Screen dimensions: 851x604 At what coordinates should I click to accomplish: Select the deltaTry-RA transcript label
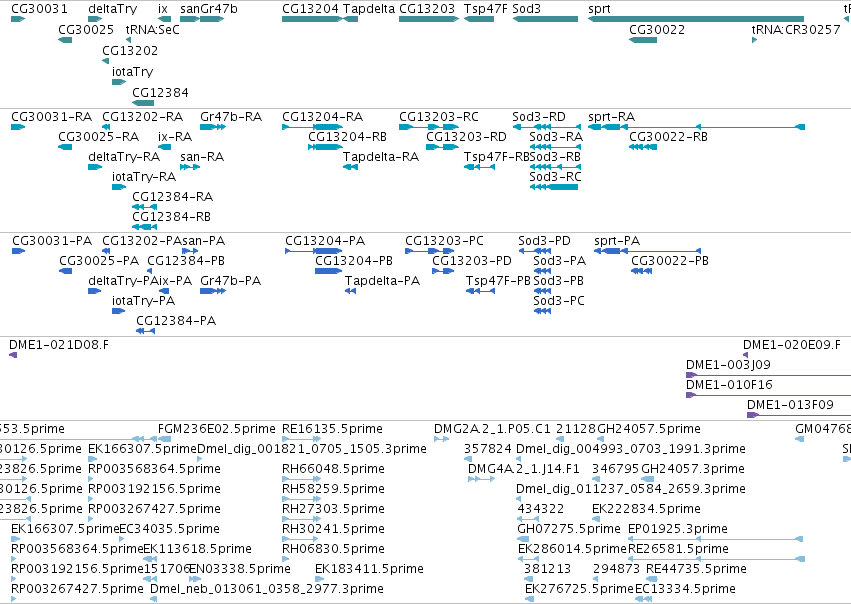click(124, 157)
